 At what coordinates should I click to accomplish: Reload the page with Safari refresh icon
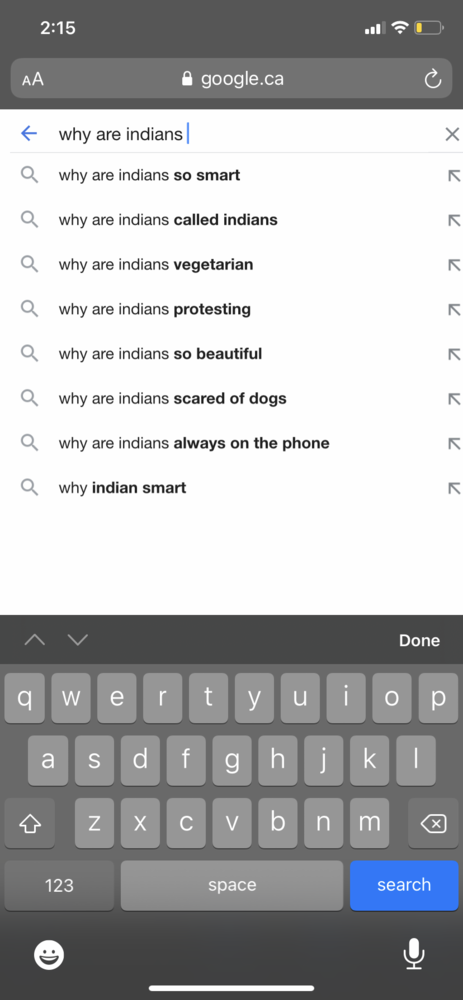432,80
